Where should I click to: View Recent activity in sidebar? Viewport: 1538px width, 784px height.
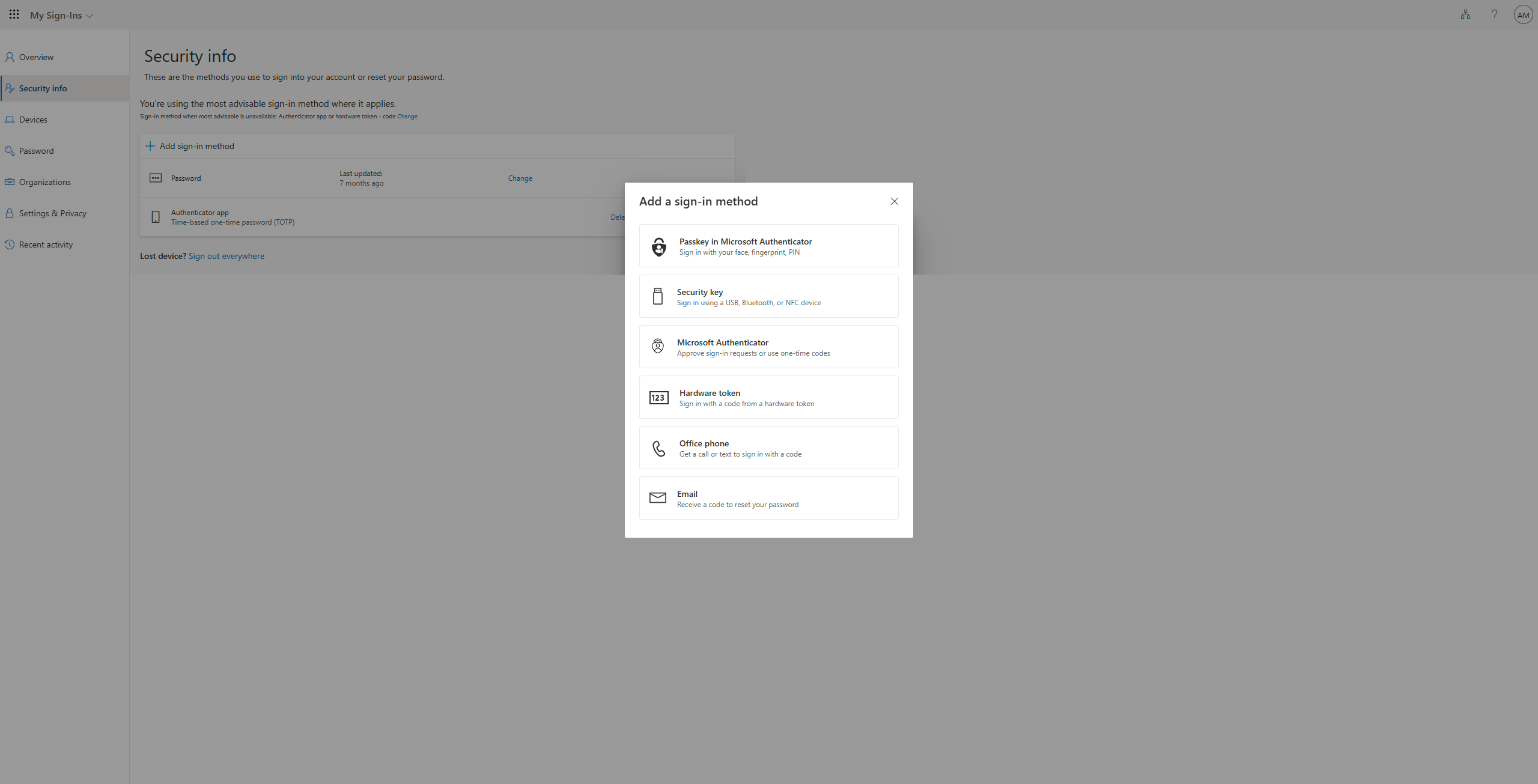click(x=46, y=245)
